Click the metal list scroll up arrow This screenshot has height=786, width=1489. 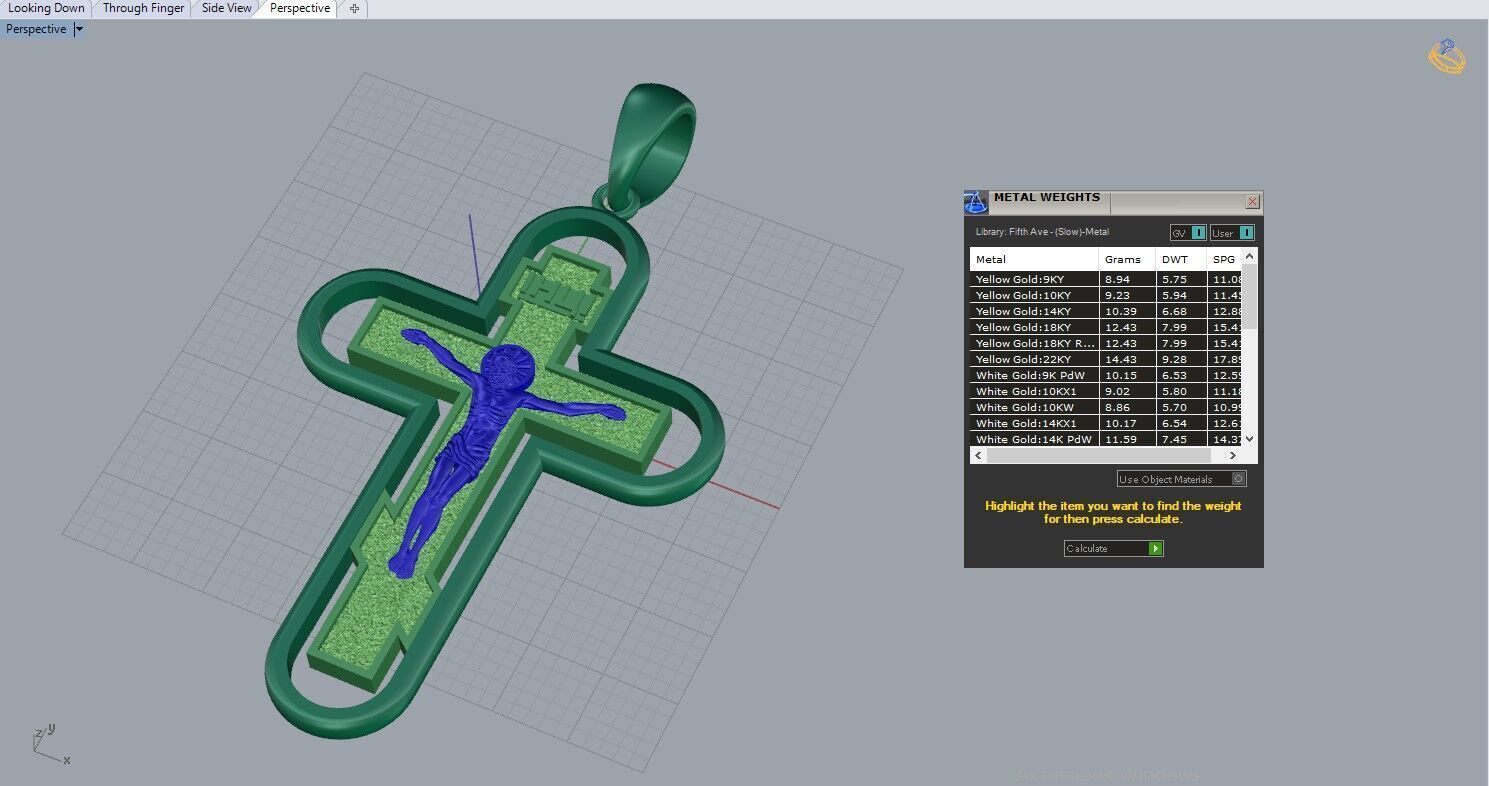(1249, 257)
